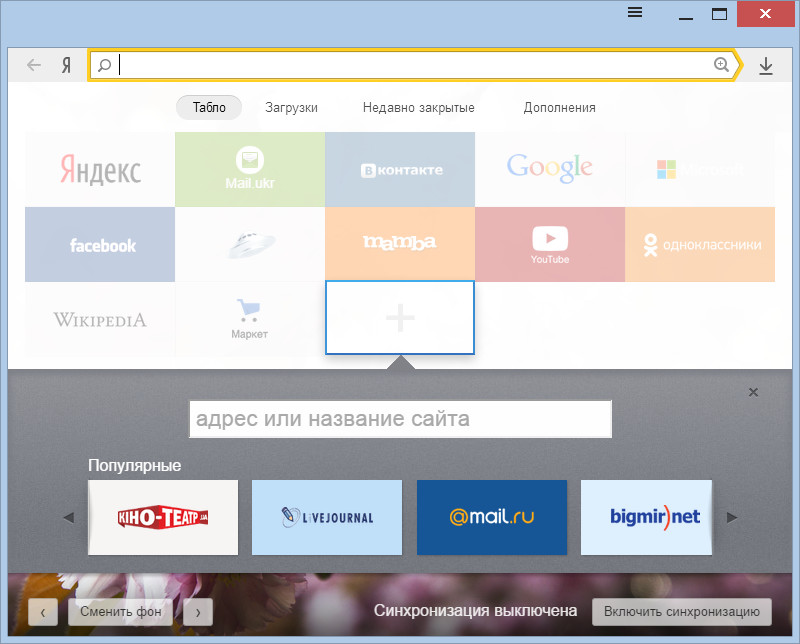
Task: Add the bigmir)net popular site
Action: point(646,517)
